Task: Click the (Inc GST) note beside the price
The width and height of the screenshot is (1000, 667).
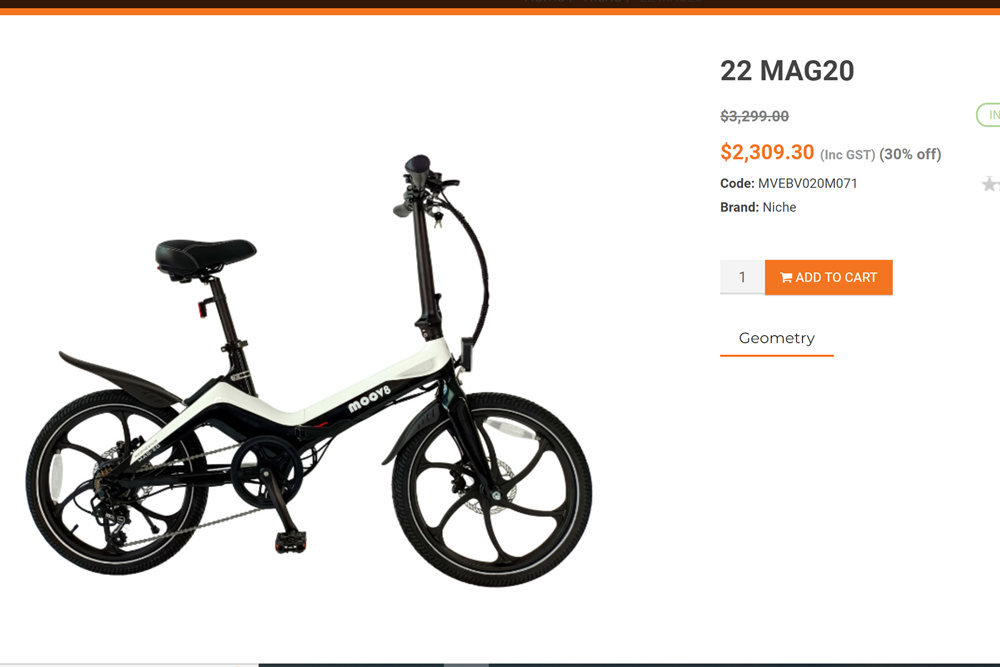Action: point(848,155)
